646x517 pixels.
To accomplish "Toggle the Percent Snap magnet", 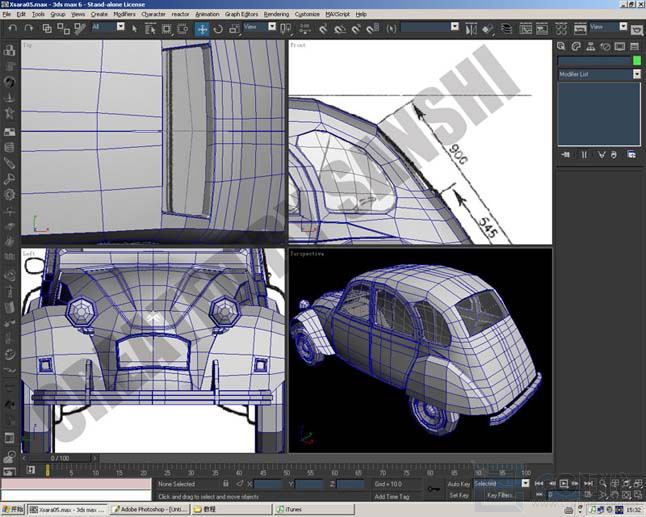I will (x=356, y=28).
